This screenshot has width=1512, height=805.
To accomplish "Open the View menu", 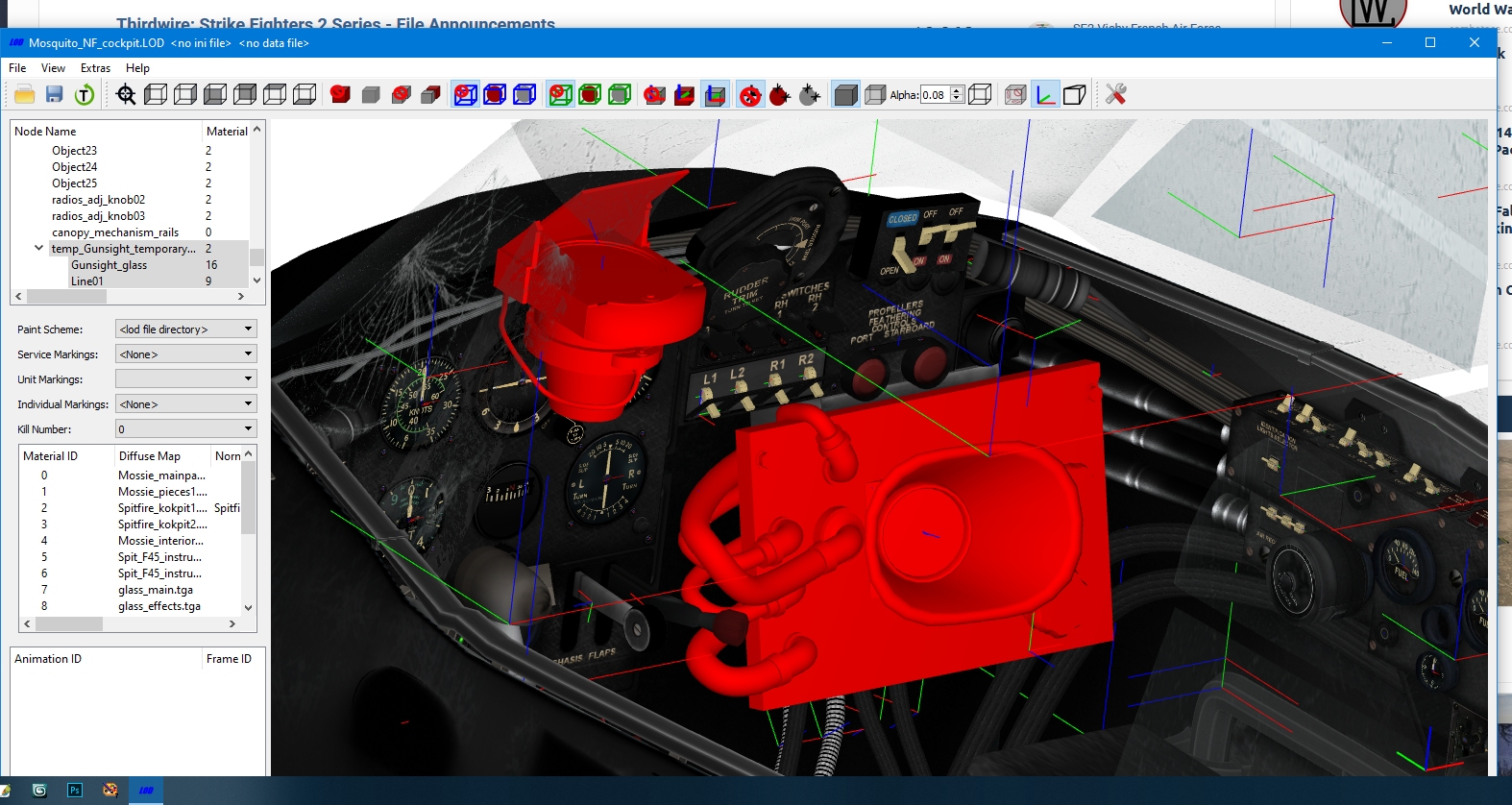I will pyautogui.click(x=53, y=68).
